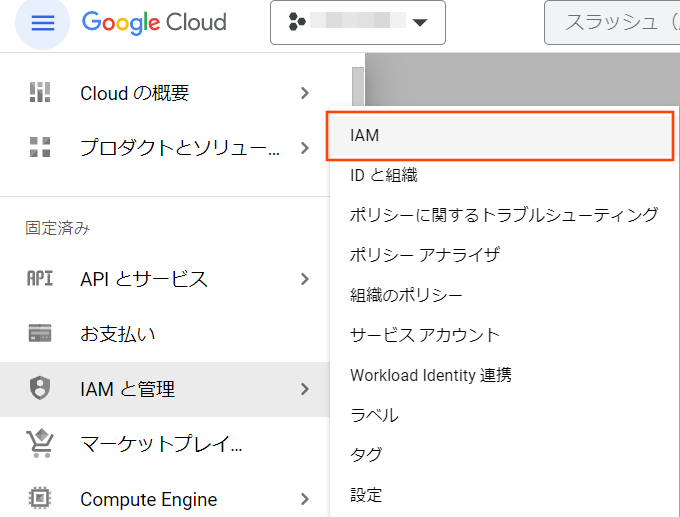The image size is (680, 517).
Task: Click the Cloud の概要 dashboard icon
Action: pyautogui.click(x=40, y=92)
